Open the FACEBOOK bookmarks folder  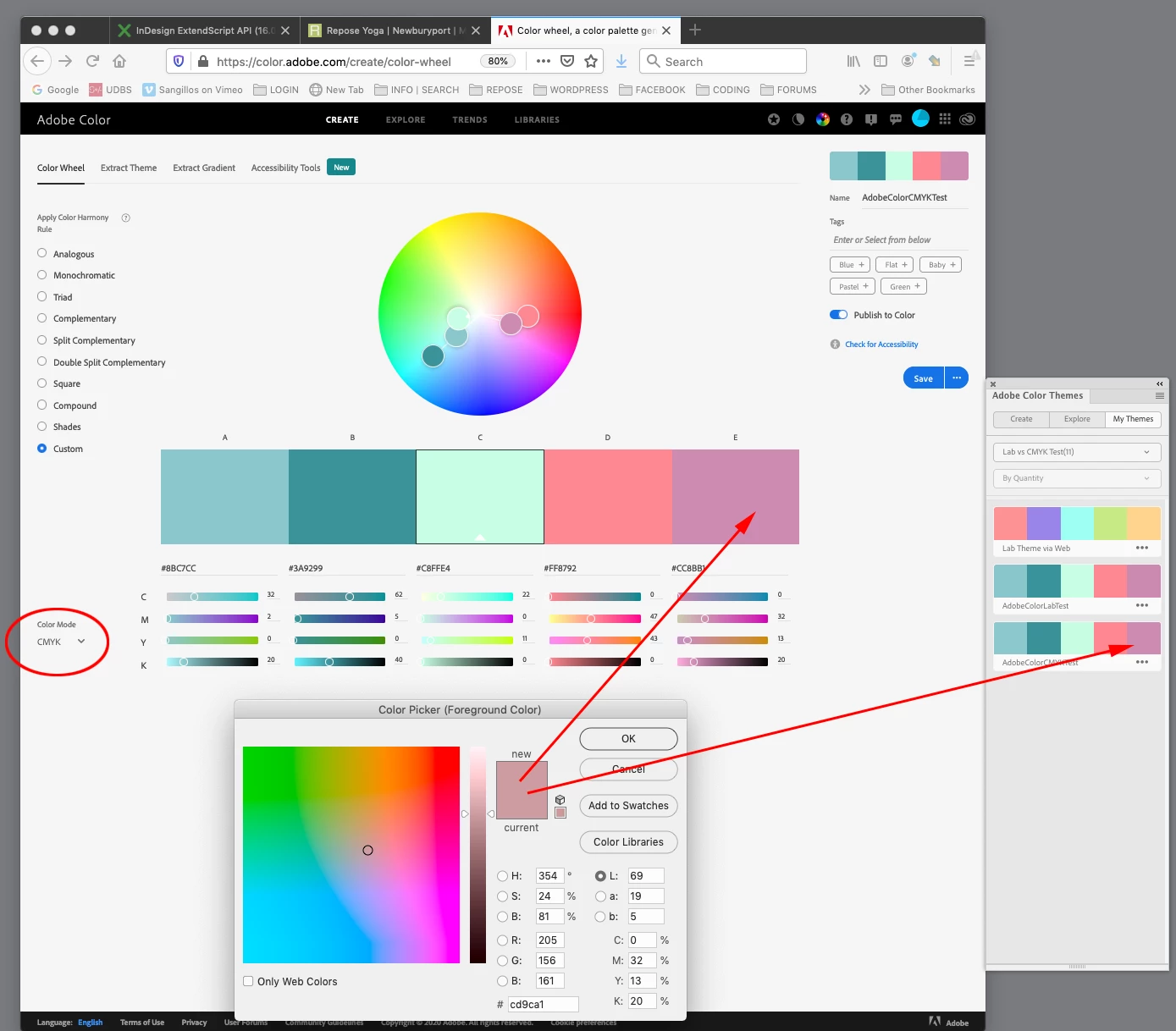652,90
